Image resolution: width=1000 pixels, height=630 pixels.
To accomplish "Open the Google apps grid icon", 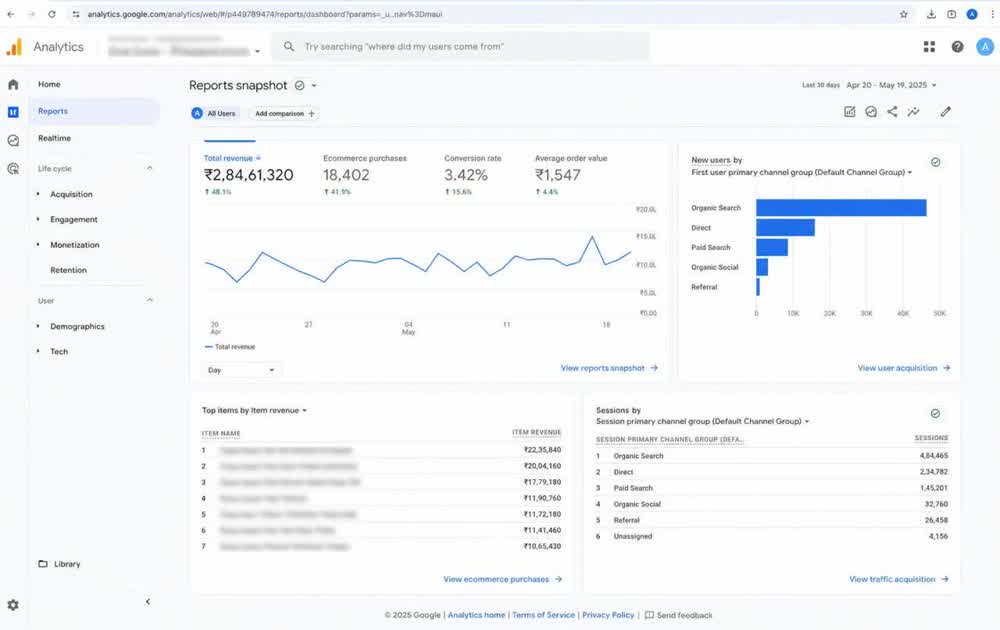I will click(929, 47).
